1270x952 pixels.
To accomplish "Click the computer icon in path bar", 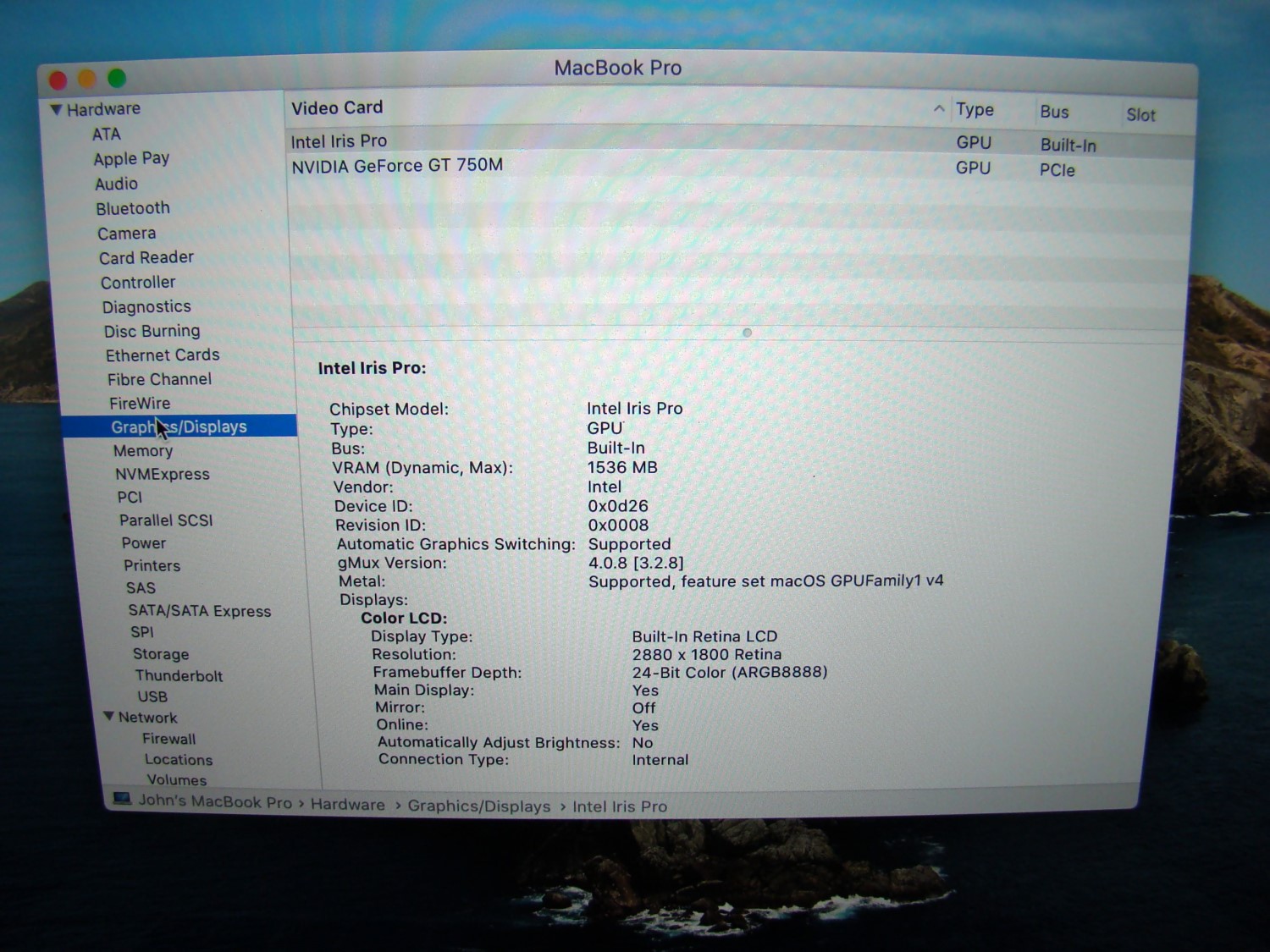I will [x=122, y=798].
